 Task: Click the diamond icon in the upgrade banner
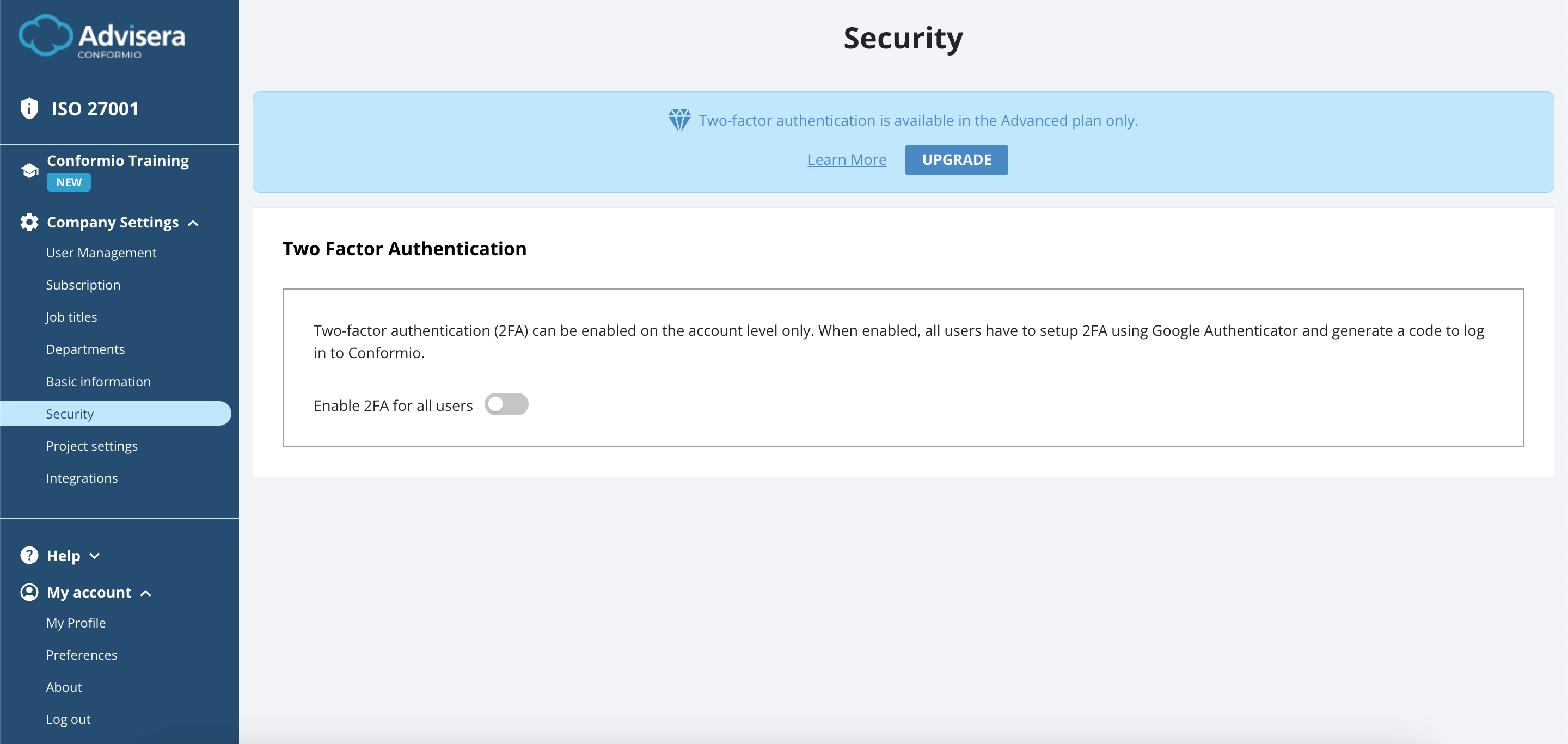679,120
